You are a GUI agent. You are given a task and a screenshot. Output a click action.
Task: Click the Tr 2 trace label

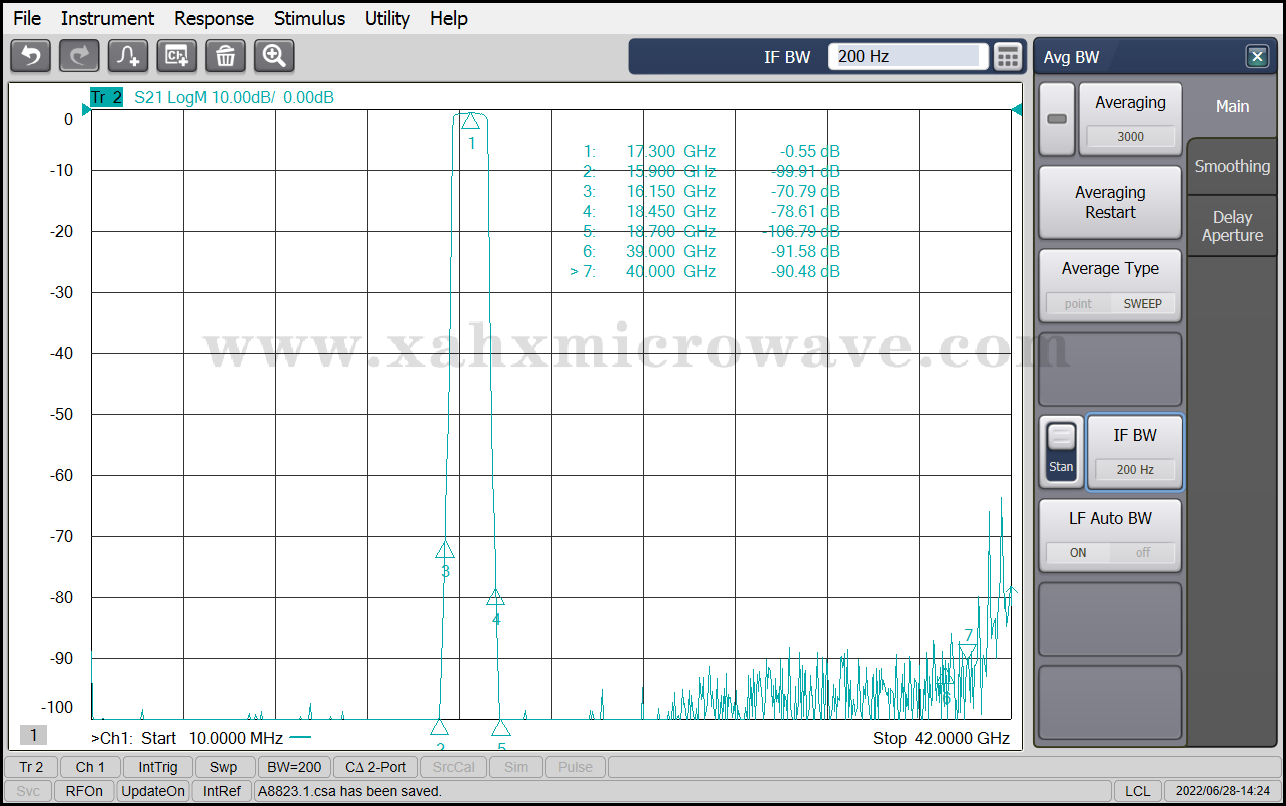click(x=106, y=97)
